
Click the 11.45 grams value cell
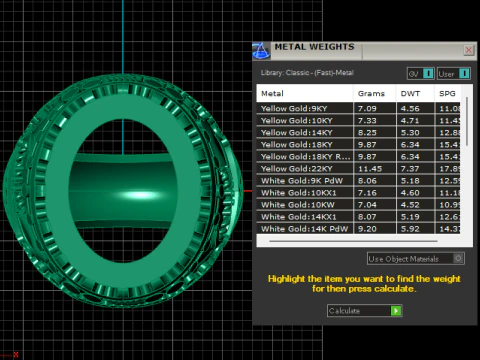pyautogui.click(x=375, y=168)
